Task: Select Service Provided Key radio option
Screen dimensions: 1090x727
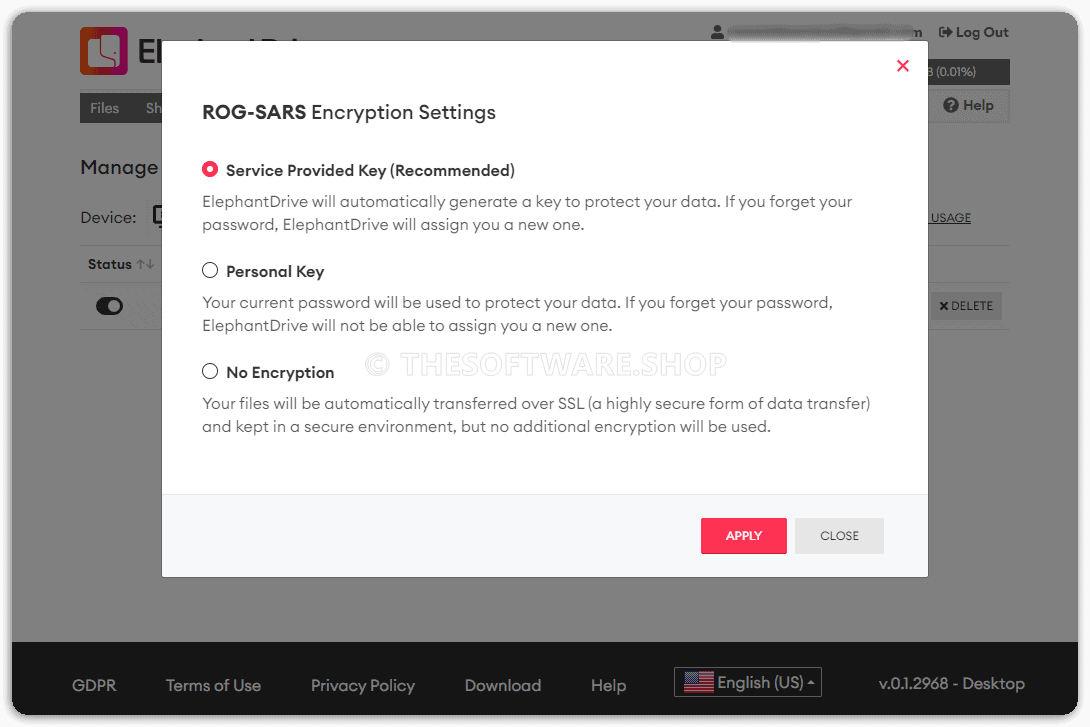Action: 210,170
